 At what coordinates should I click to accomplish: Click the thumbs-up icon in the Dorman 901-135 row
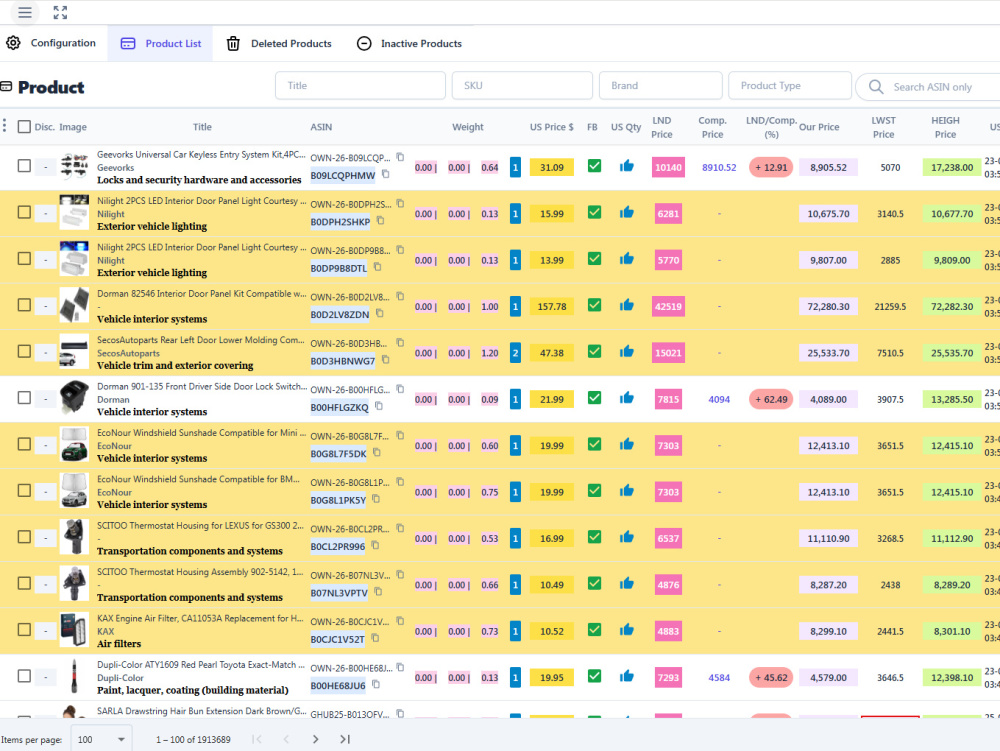coord(626,398)
